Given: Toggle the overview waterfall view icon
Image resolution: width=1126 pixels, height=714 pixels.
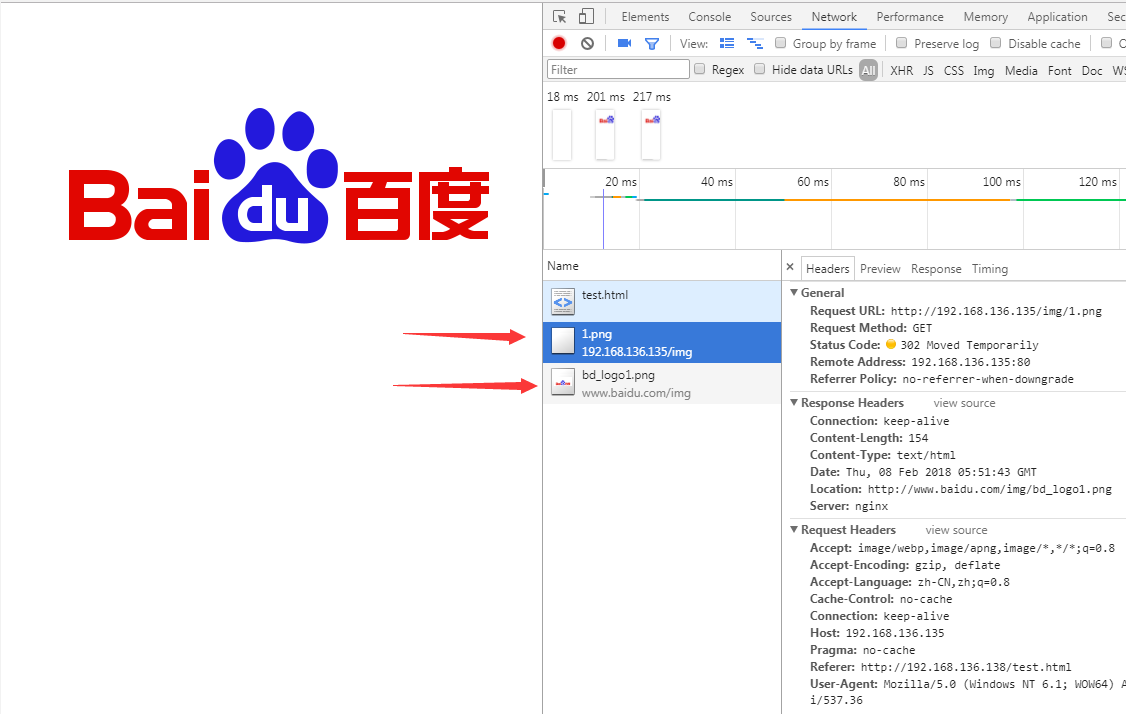Looking at the screenshot, I should [x=755, y=43].
